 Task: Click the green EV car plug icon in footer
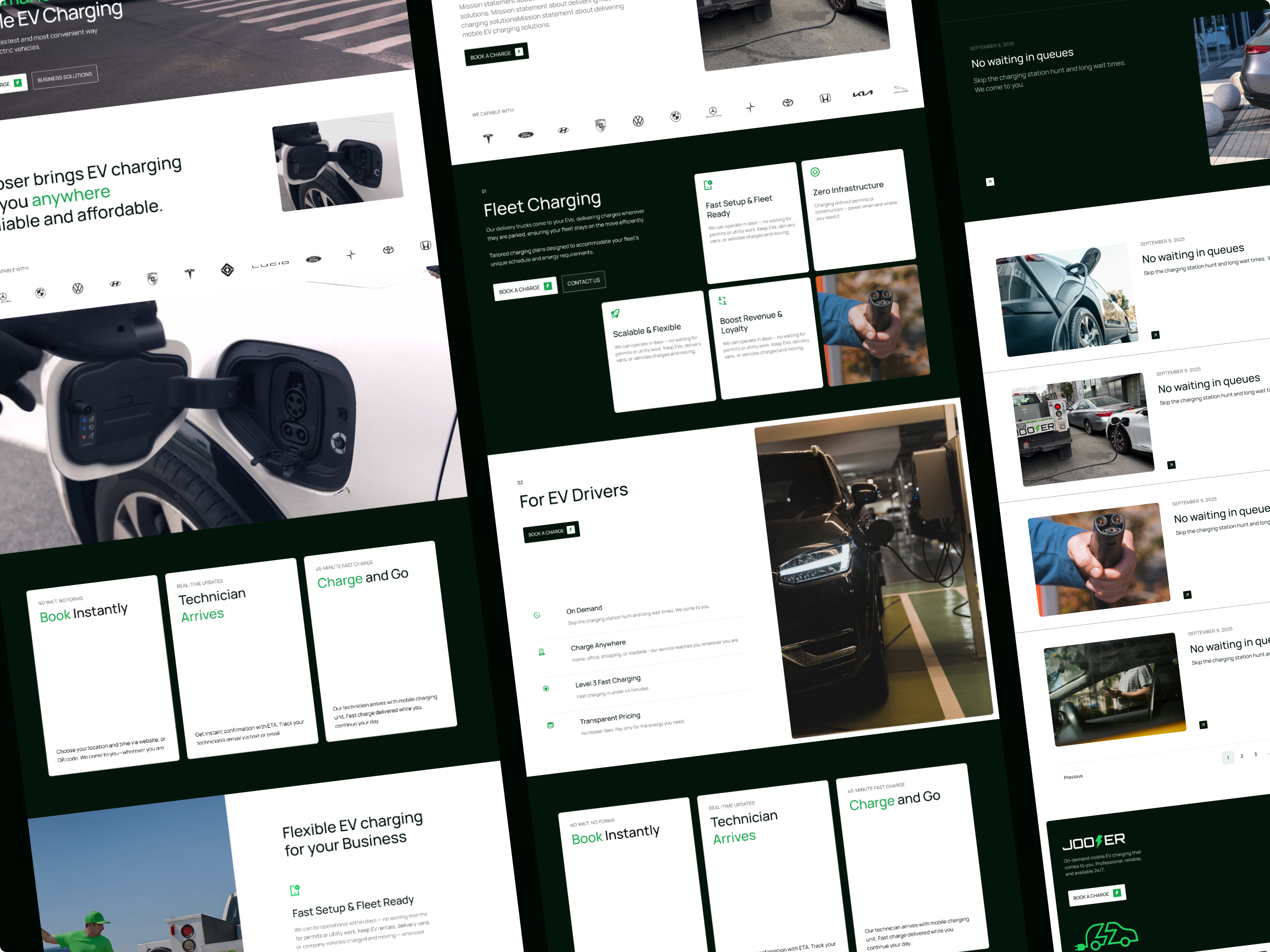click(1106, 937)
